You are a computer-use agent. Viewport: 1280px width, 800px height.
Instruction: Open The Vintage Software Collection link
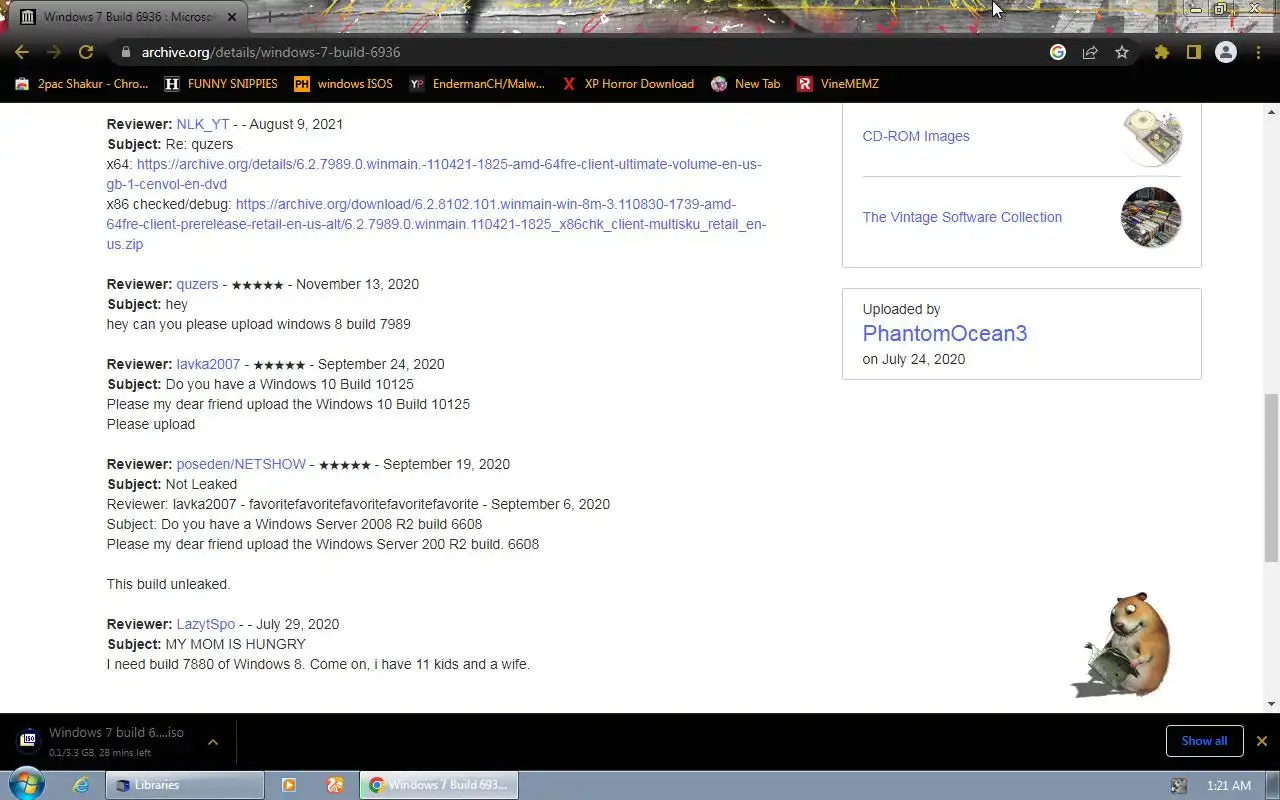tap(962, 217)
